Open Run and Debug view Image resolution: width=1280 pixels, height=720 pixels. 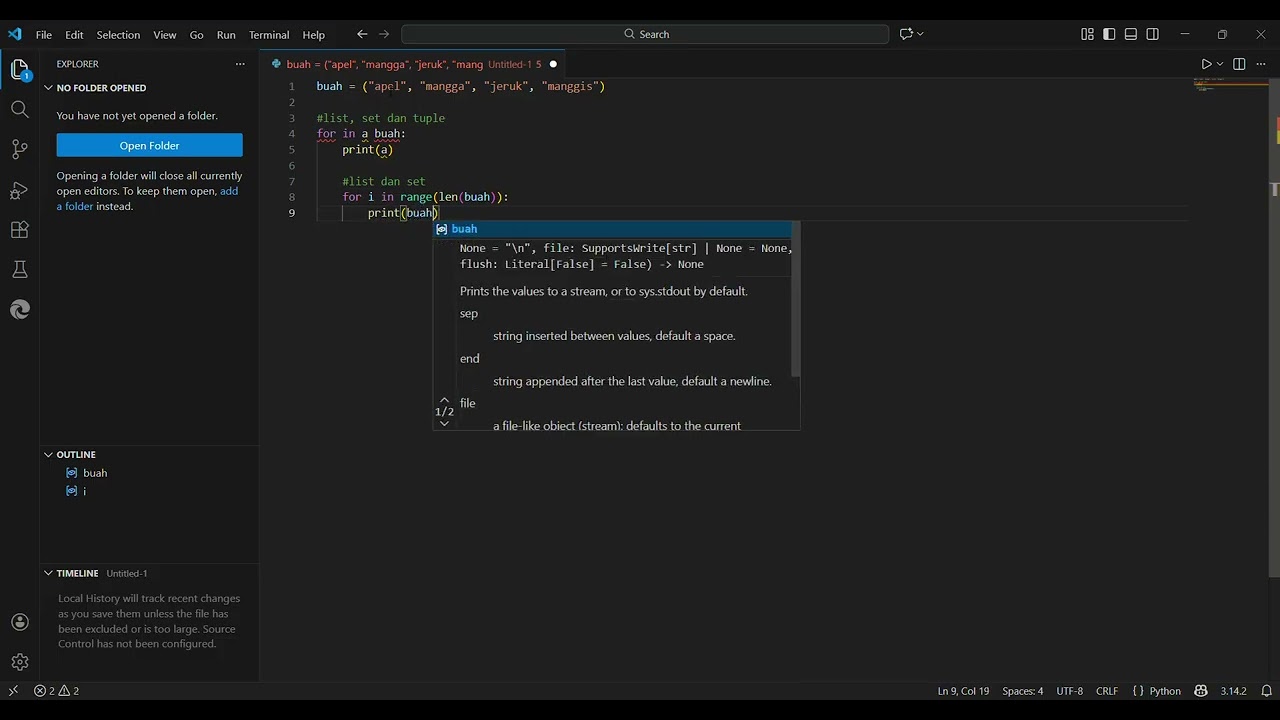coord(20,189)
